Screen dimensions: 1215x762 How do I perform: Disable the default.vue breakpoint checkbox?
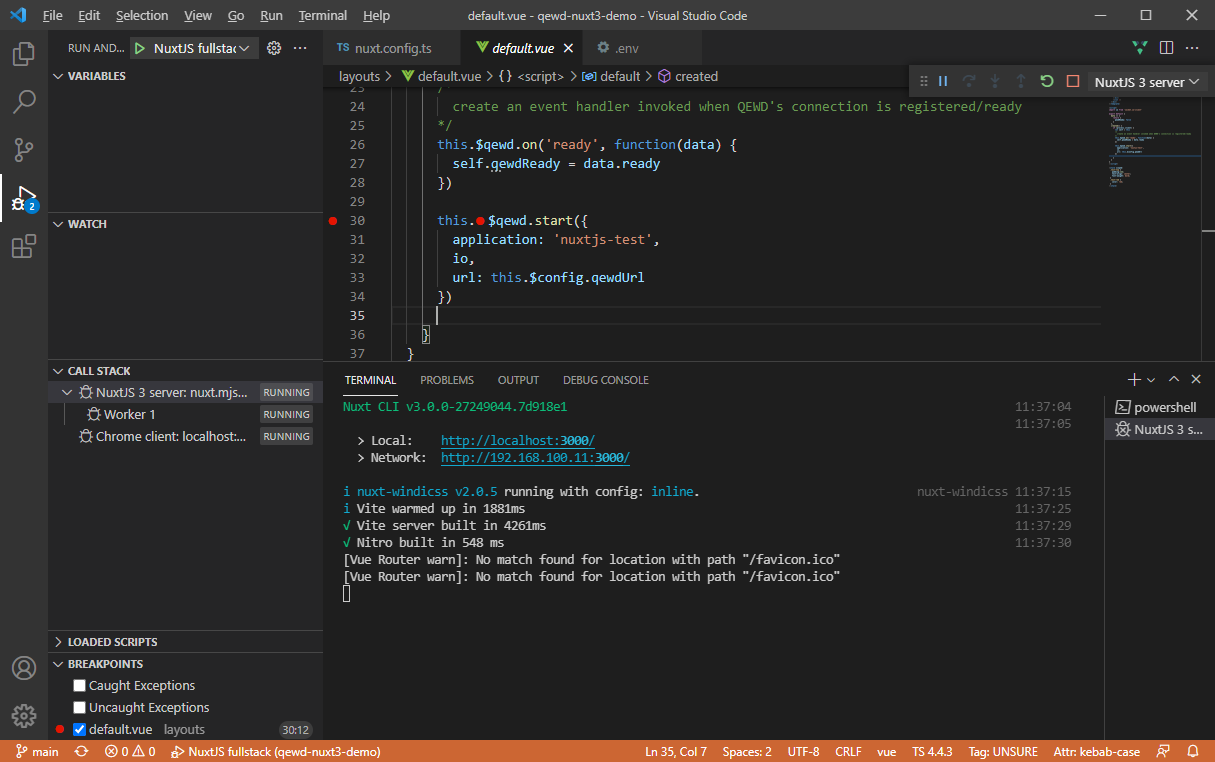click(x=80, y=730)
